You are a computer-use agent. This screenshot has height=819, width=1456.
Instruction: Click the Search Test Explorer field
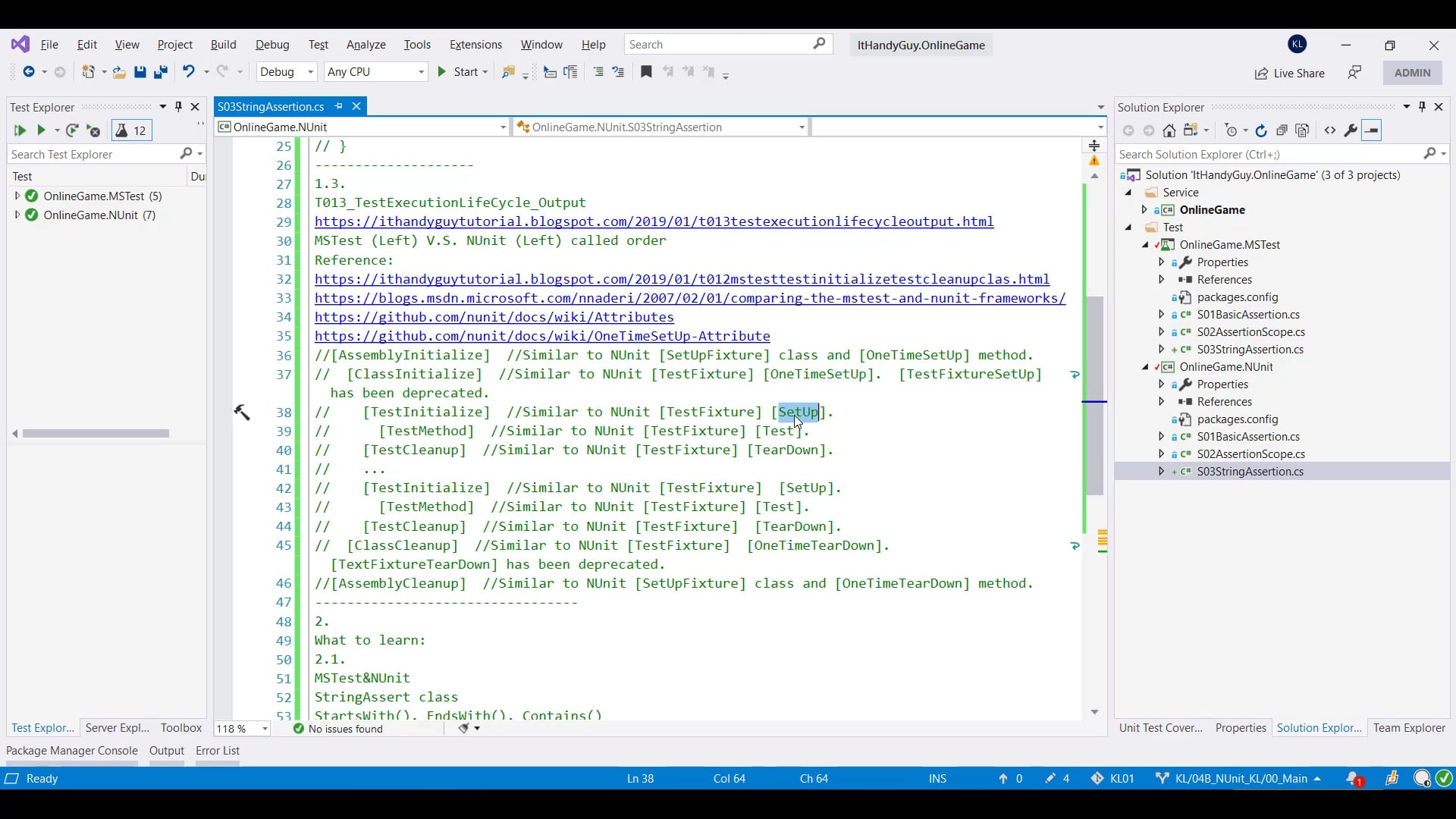coord(91,154)
